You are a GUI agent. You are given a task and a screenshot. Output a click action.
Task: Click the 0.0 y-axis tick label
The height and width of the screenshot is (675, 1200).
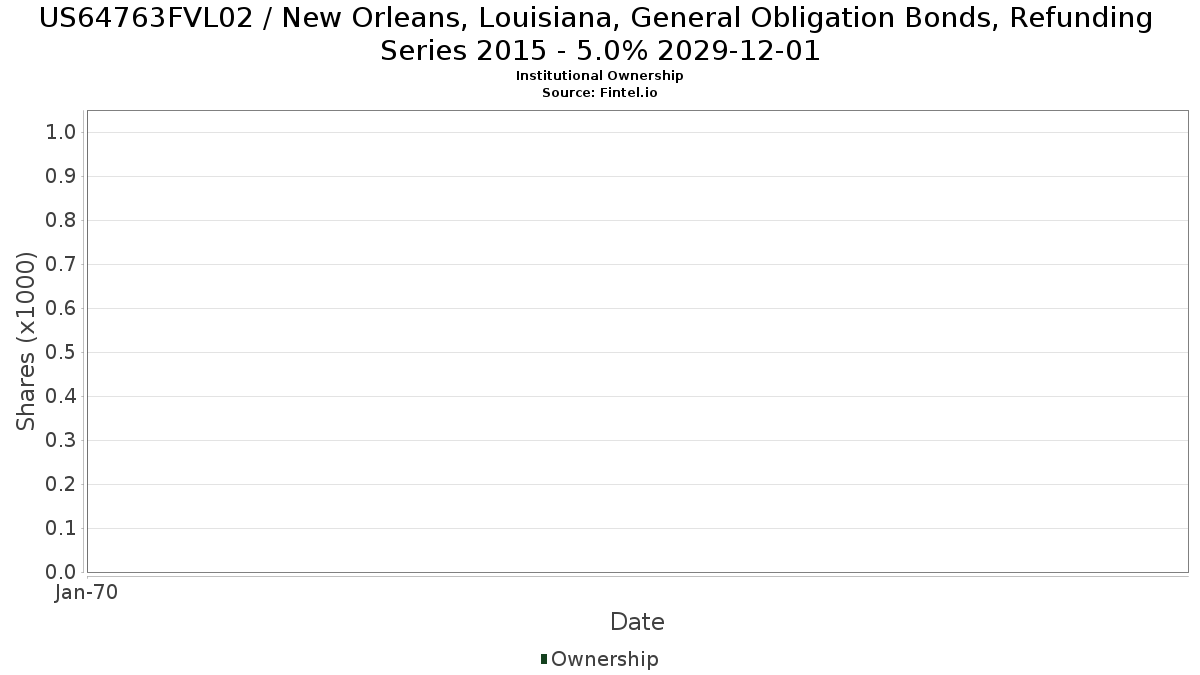point(61,572)
